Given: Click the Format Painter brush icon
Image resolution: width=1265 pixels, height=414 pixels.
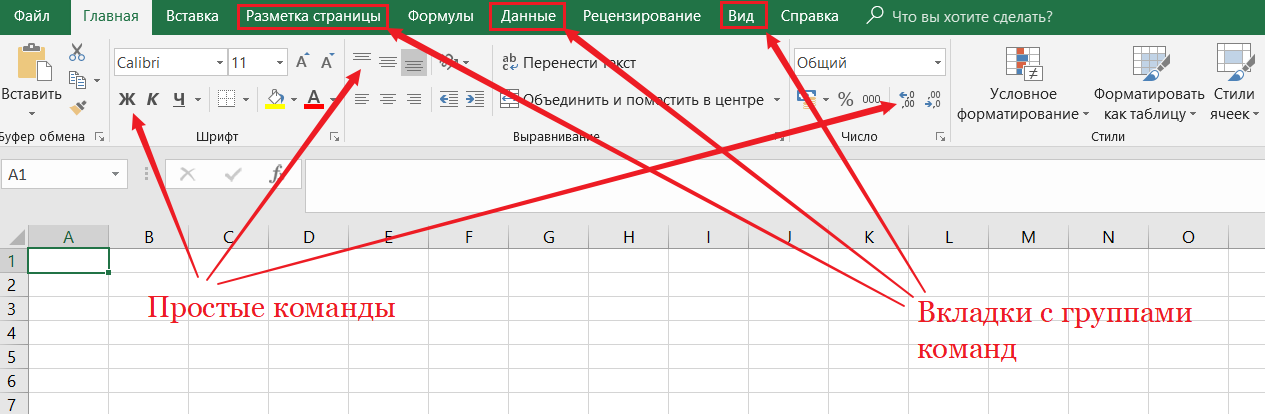Looking at the screenshot, I should pos(77,106).
